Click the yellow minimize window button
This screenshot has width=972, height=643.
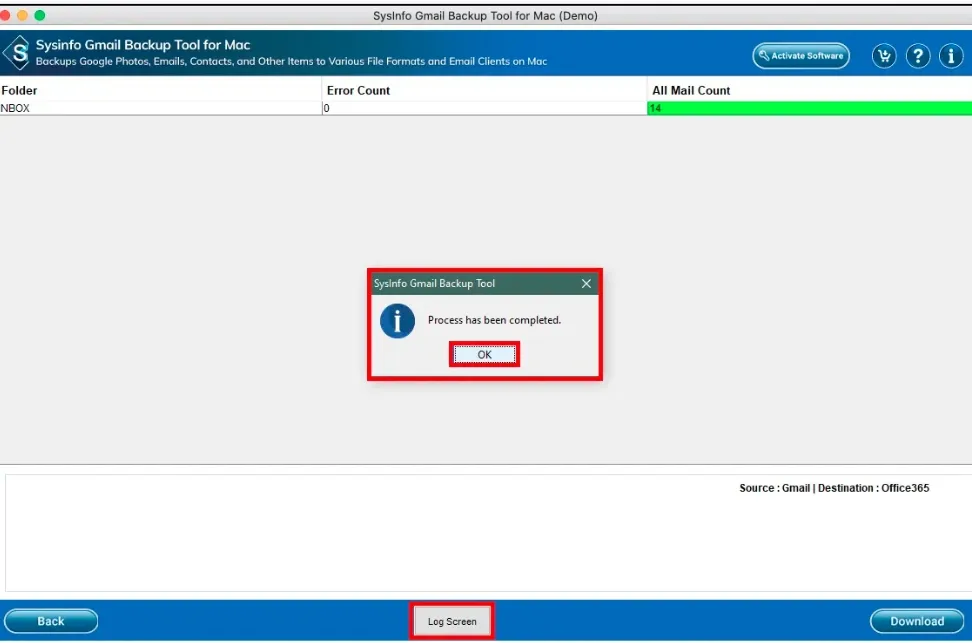point(22,15)
